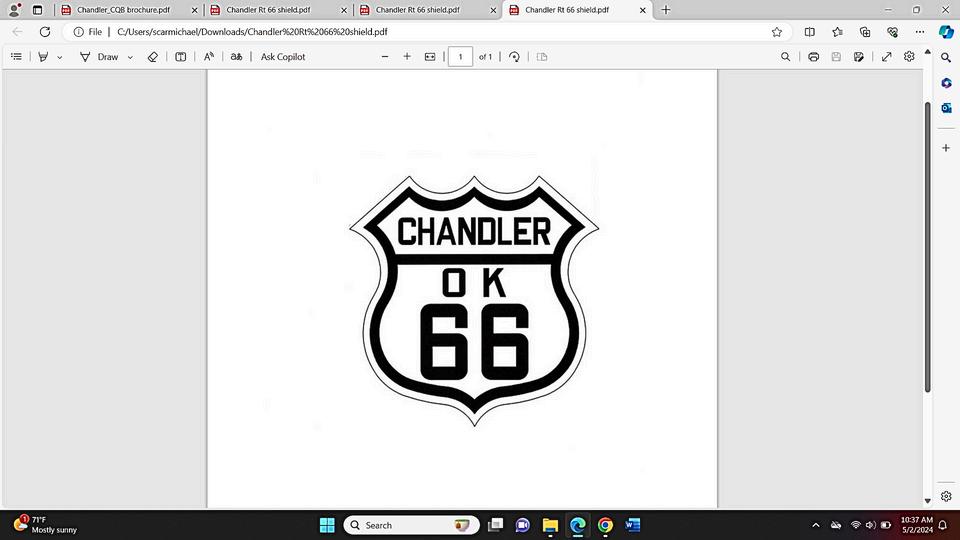Screen dimensions: 960x540
Task: Click the Add text box icon
Action: click(181, 56)
